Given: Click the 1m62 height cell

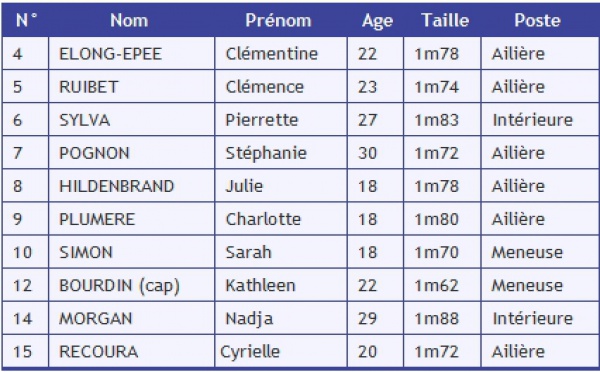Looking at the screenshot, I should [437, 286].
